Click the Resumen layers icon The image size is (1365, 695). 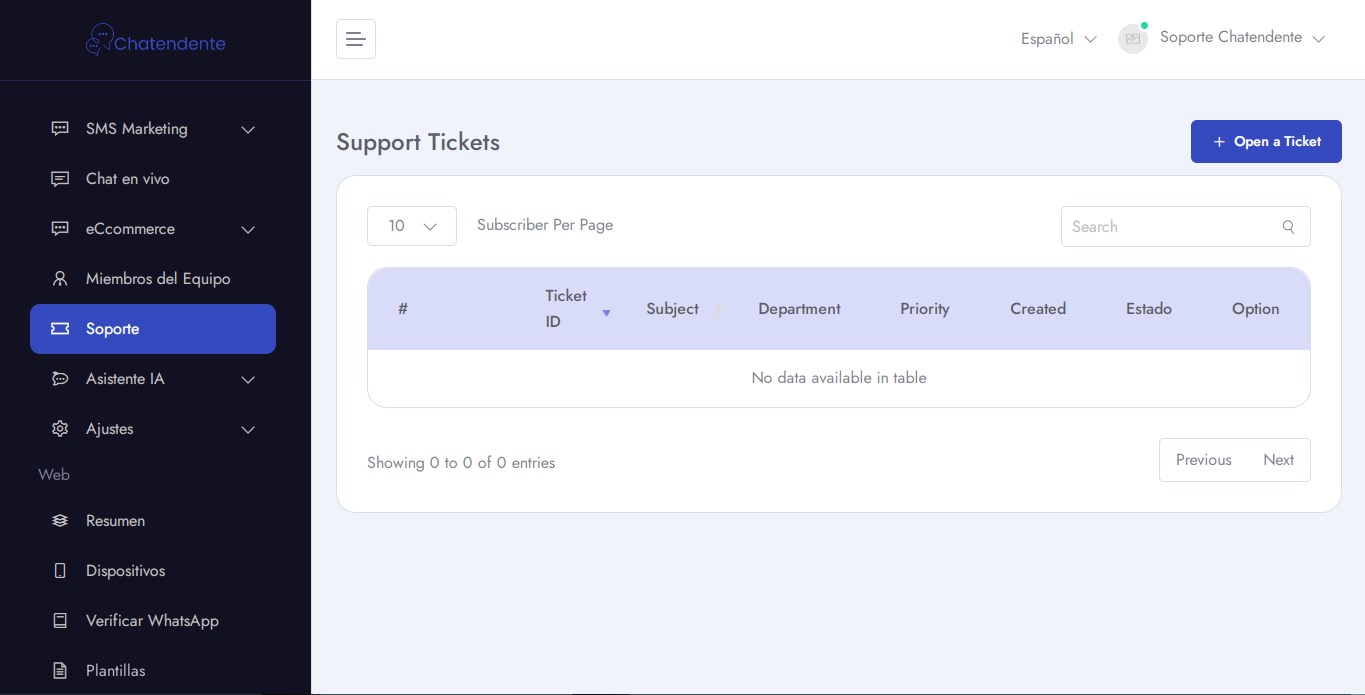coord(60,521)
